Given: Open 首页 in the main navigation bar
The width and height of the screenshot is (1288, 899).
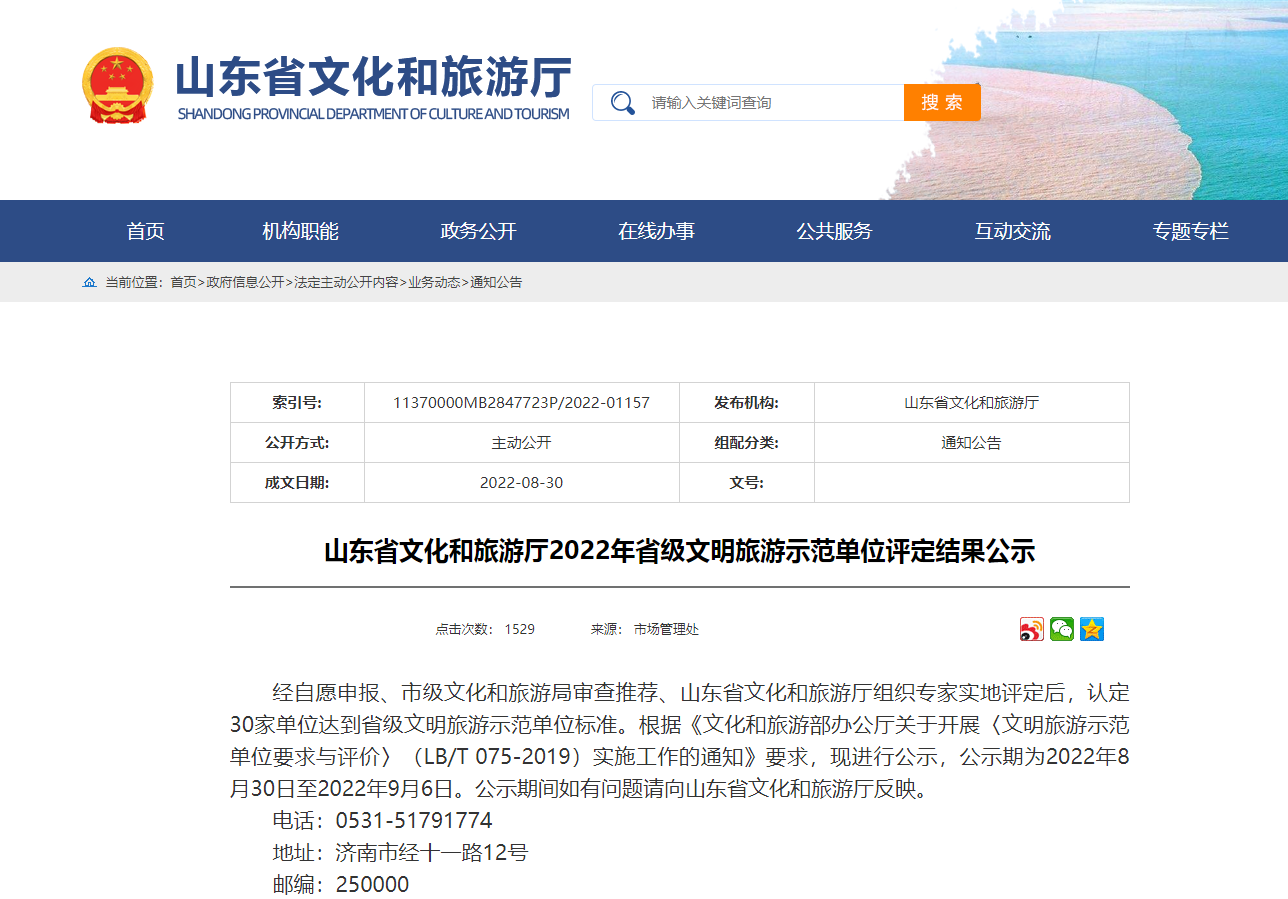Looking at the screenshot, I should [x=145, y=231].
